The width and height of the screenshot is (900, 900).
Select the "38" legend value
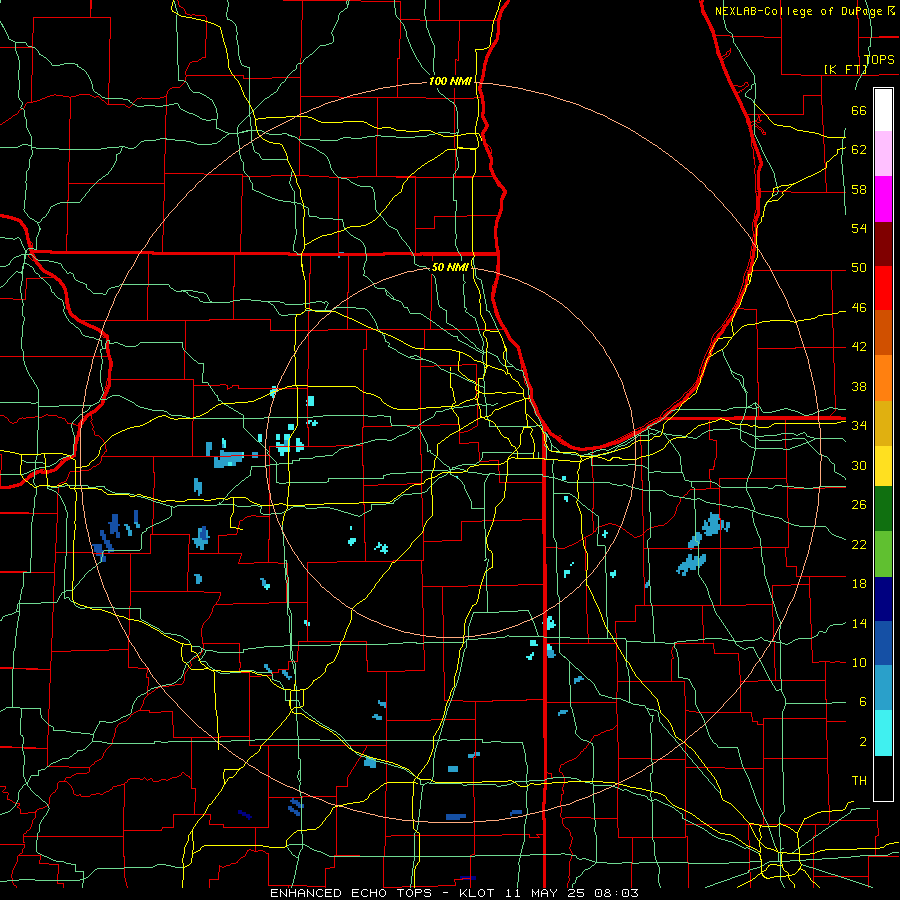(x=859, y=386)
